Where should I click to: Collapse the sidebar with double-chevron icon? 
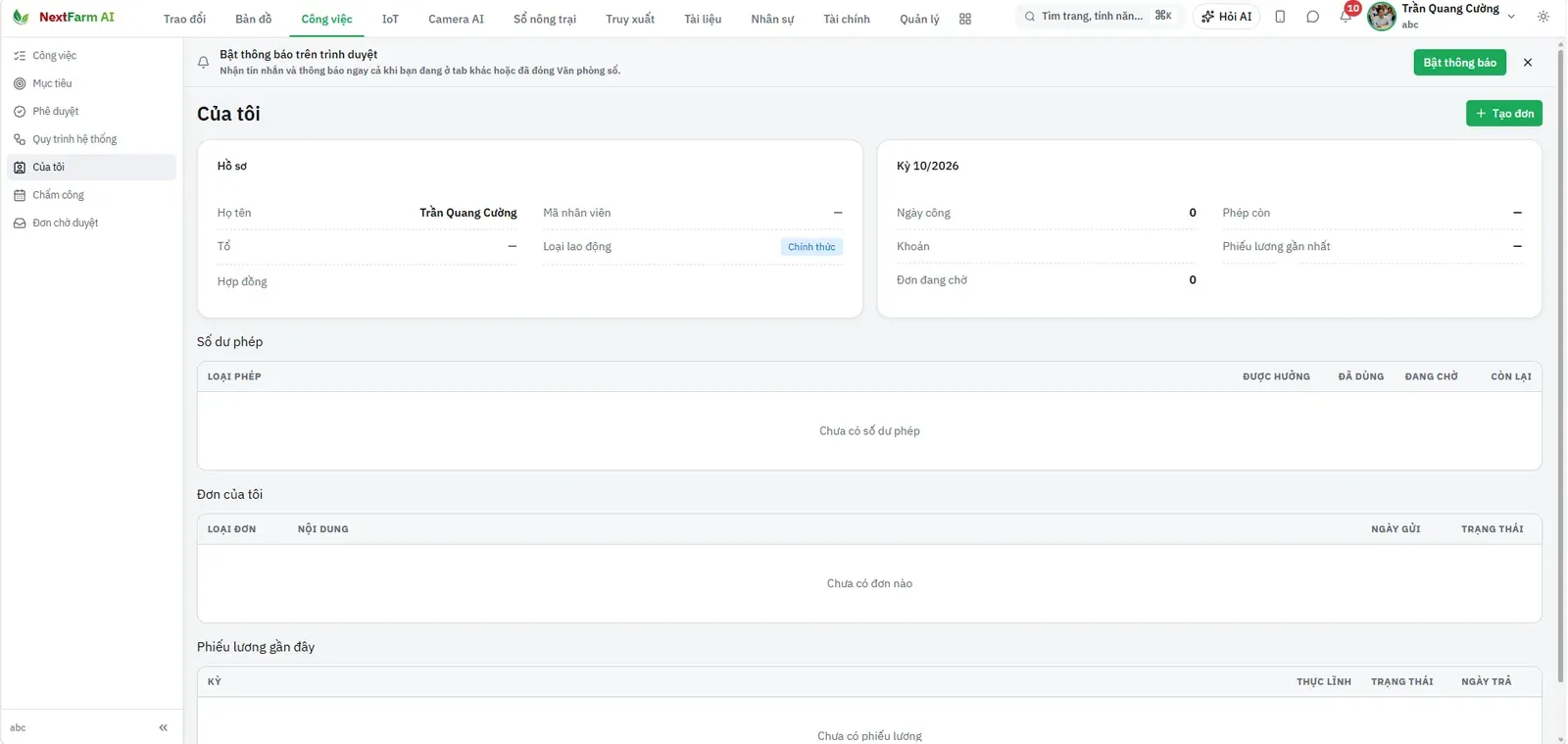[x=163, y=727]
